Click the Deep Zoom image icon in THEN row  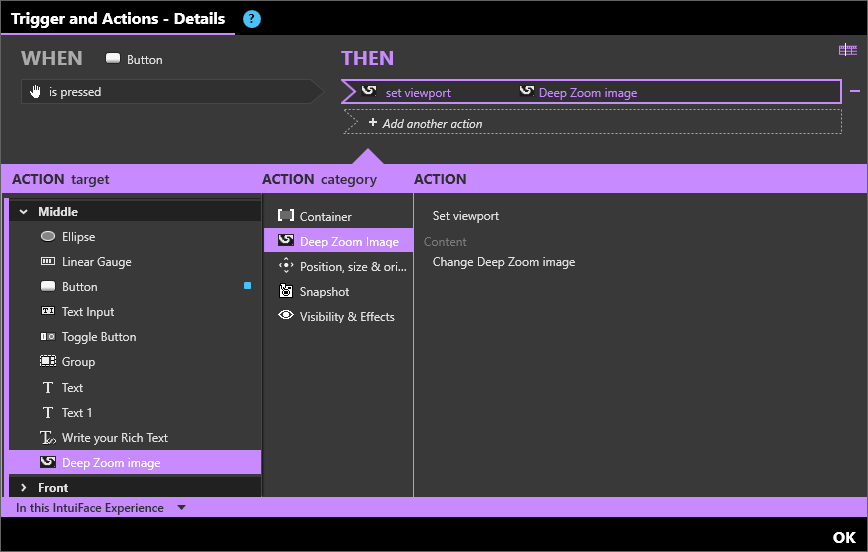(x=527, y=91)
